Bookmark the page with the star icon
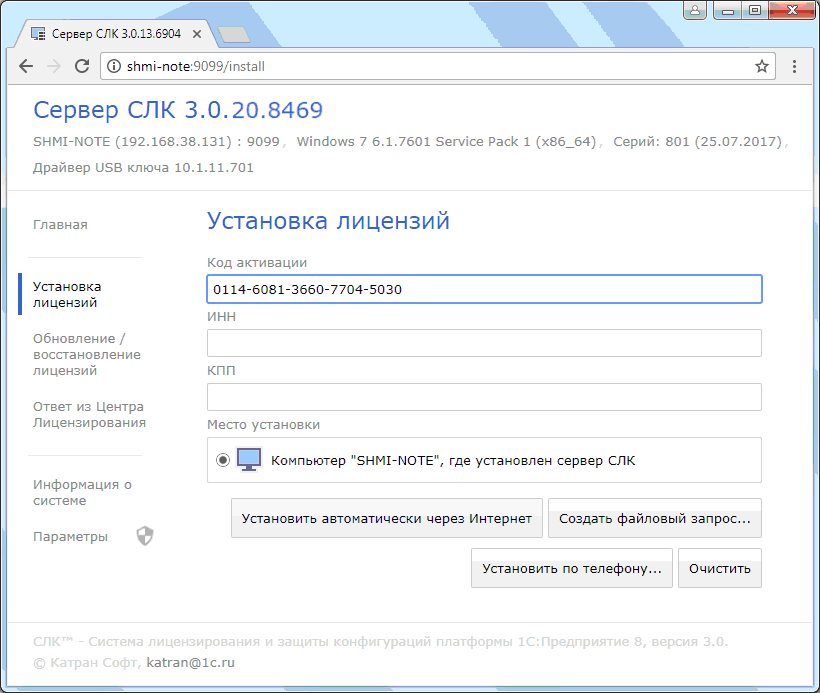The width and height of the screenshot is (820, 693). tap(761, 66)
